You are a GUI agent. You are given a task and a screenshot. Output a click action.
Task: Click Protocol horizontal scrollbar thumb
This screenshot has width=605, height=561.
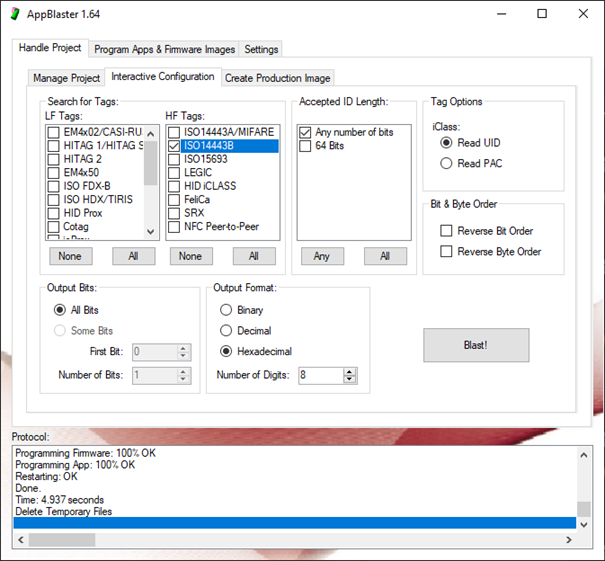tap(62, 540)
